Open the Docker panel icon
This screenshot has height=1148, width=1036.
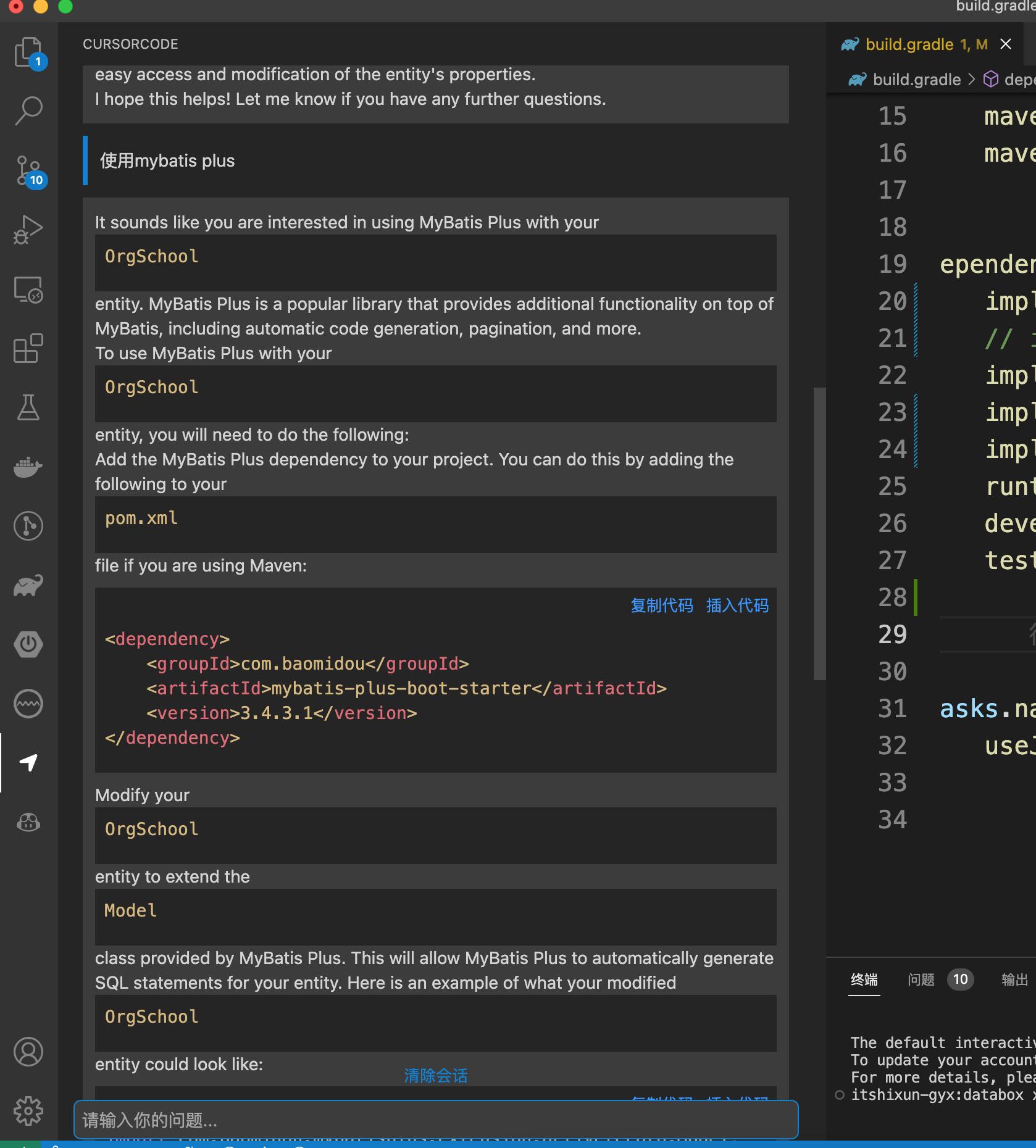click(x=28, y=467)
